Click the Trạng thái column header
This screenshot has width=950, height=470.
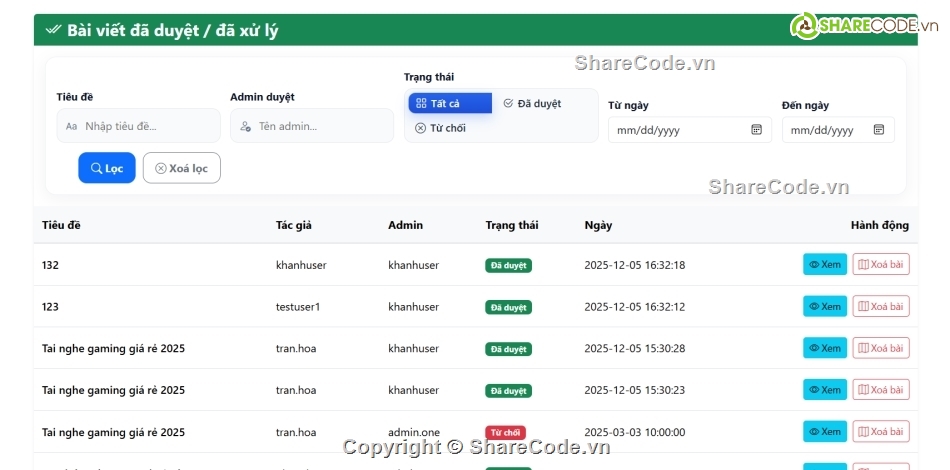tap(512, 225)
